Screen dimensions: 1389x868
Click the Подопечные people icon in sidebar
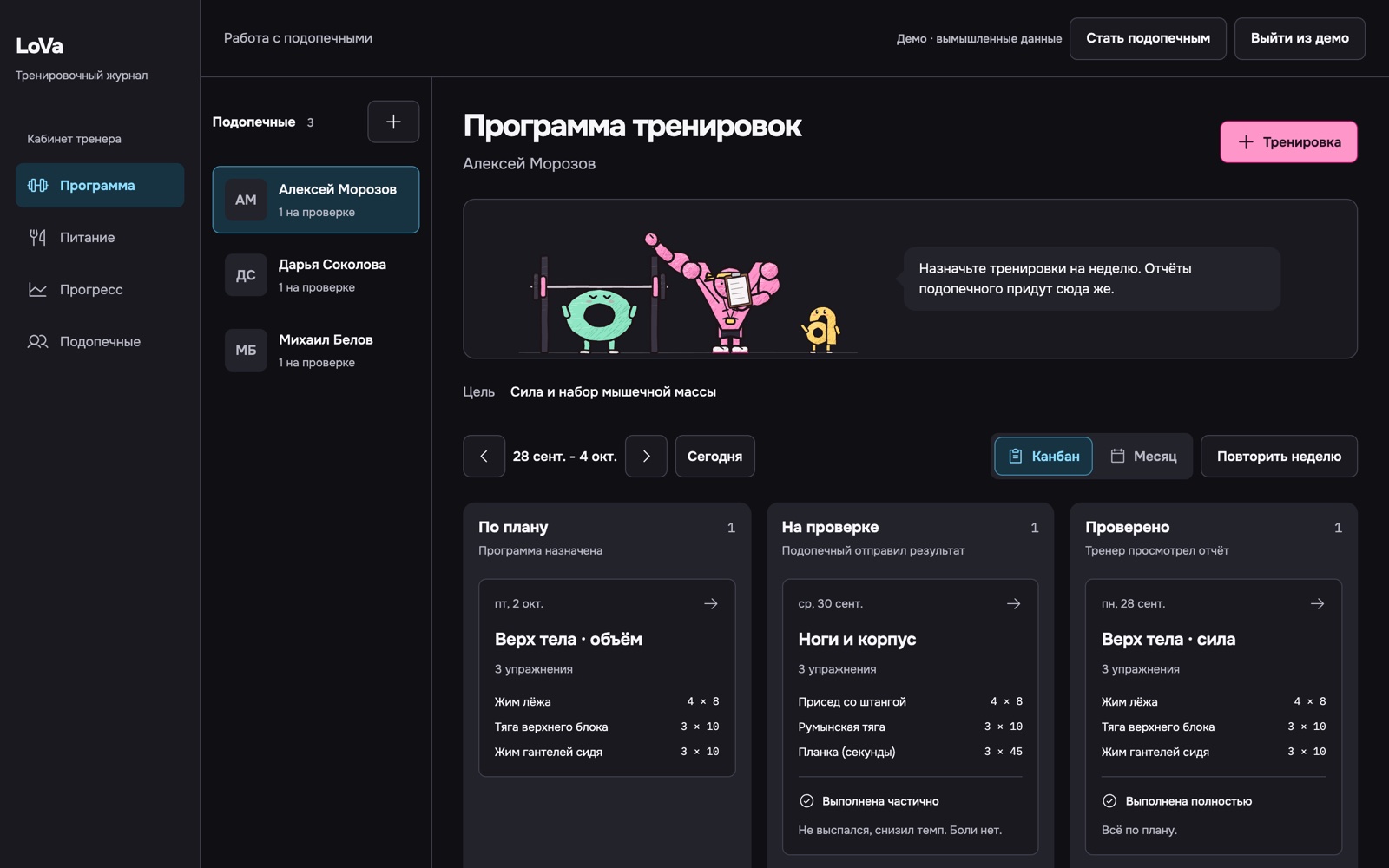point(37,341)
